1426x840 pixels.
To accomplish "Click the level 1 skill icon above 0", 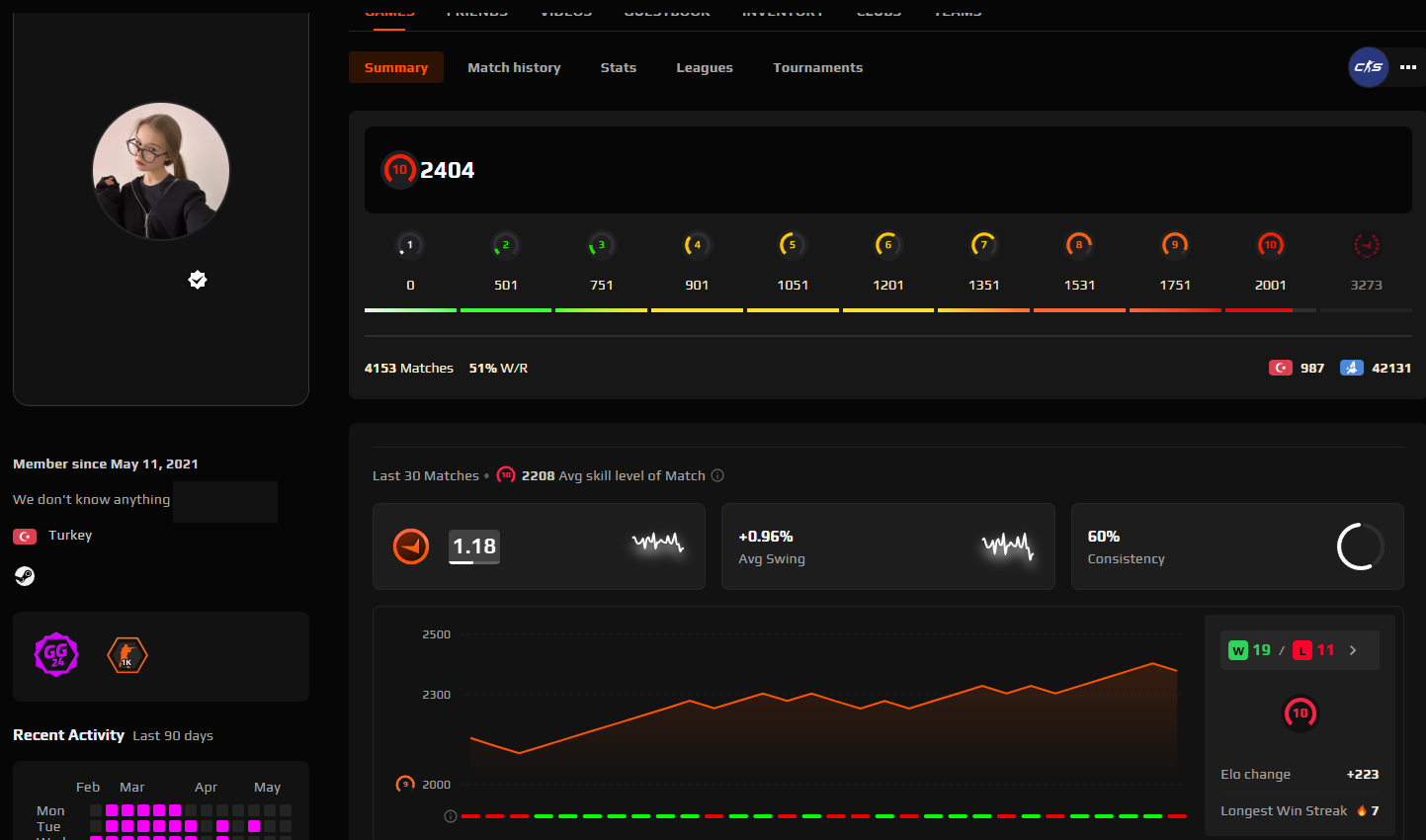I will pyautogui.click(x=410, y=245).
